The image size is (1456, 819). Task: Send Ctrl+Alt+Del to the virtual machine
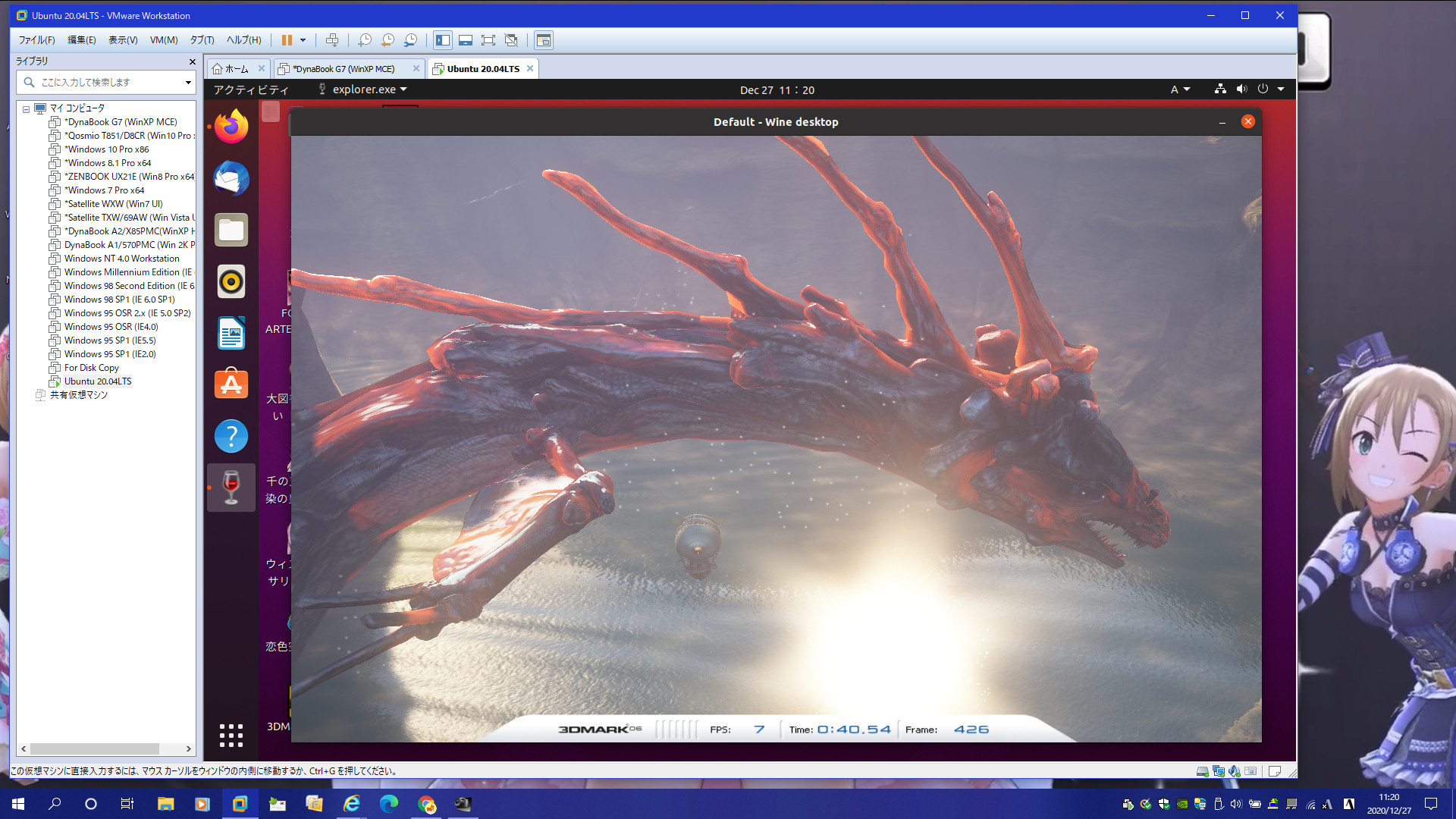pyautogui.click(x=332, y=40)
